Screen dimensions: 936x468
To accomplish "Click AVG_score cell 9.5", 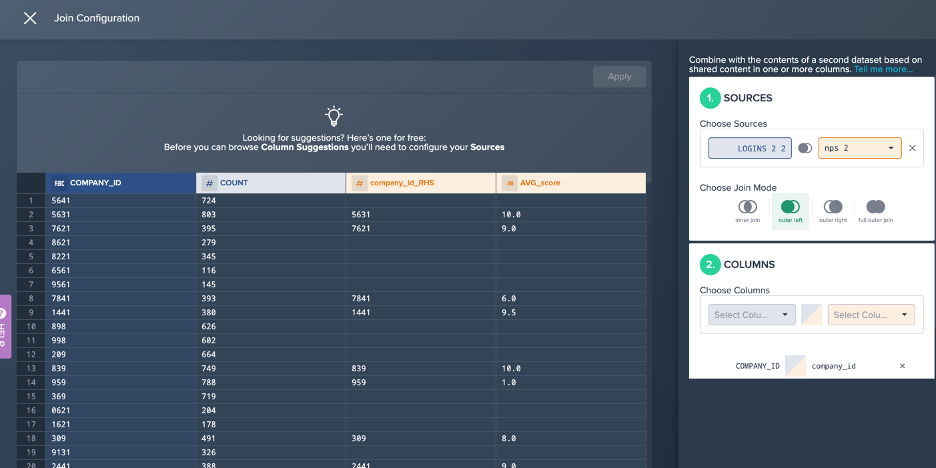I will [571, 312].
